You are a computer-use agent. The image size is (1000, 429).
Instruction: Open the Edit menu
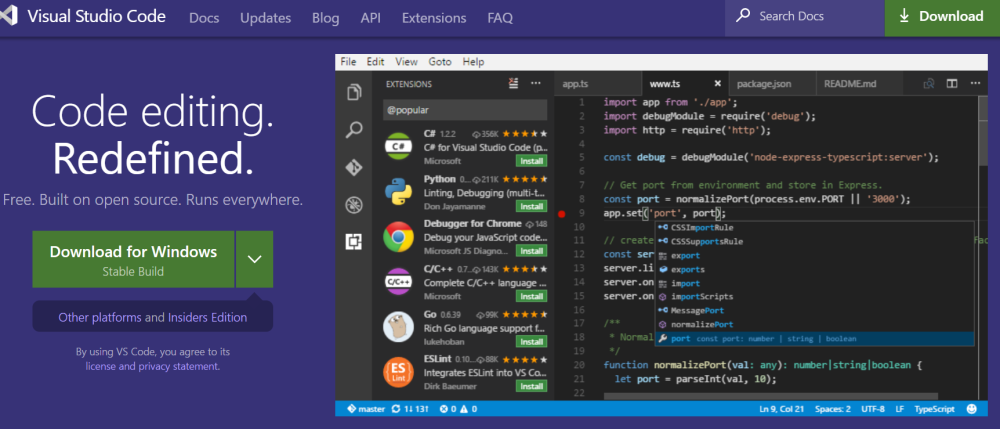click(x=376, y=62)
